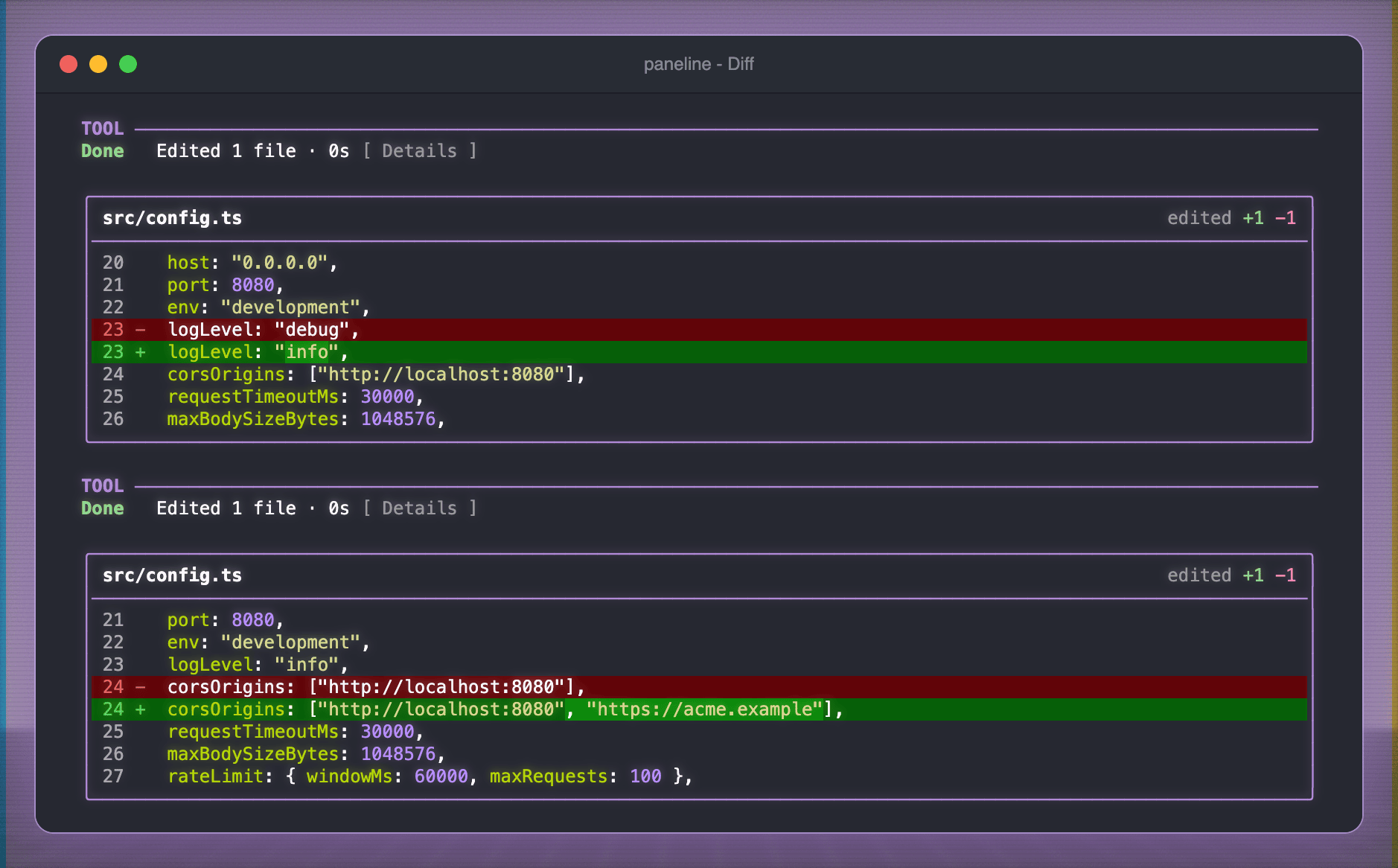Click the "Edited 1 file" summary above the corsOrigins diff

point(226,508)
